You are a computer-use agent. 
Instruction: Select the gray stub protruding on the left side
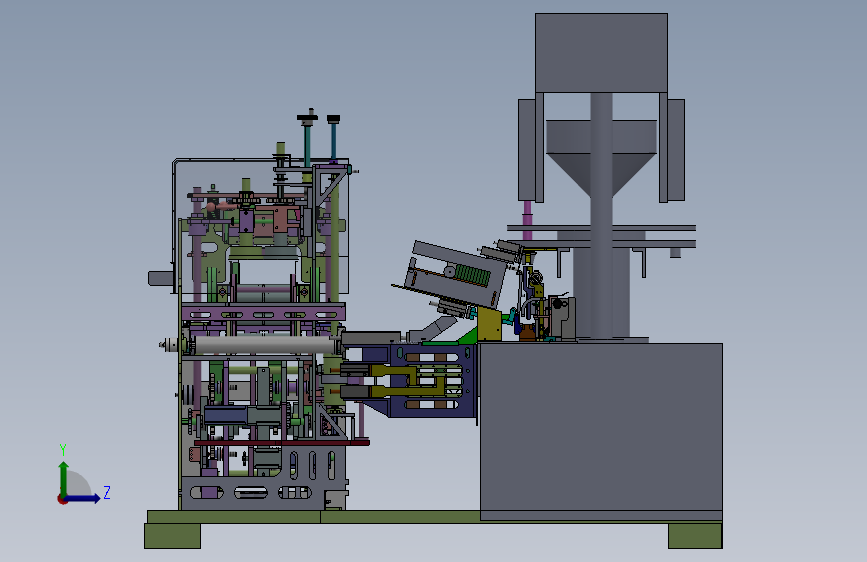161,278
